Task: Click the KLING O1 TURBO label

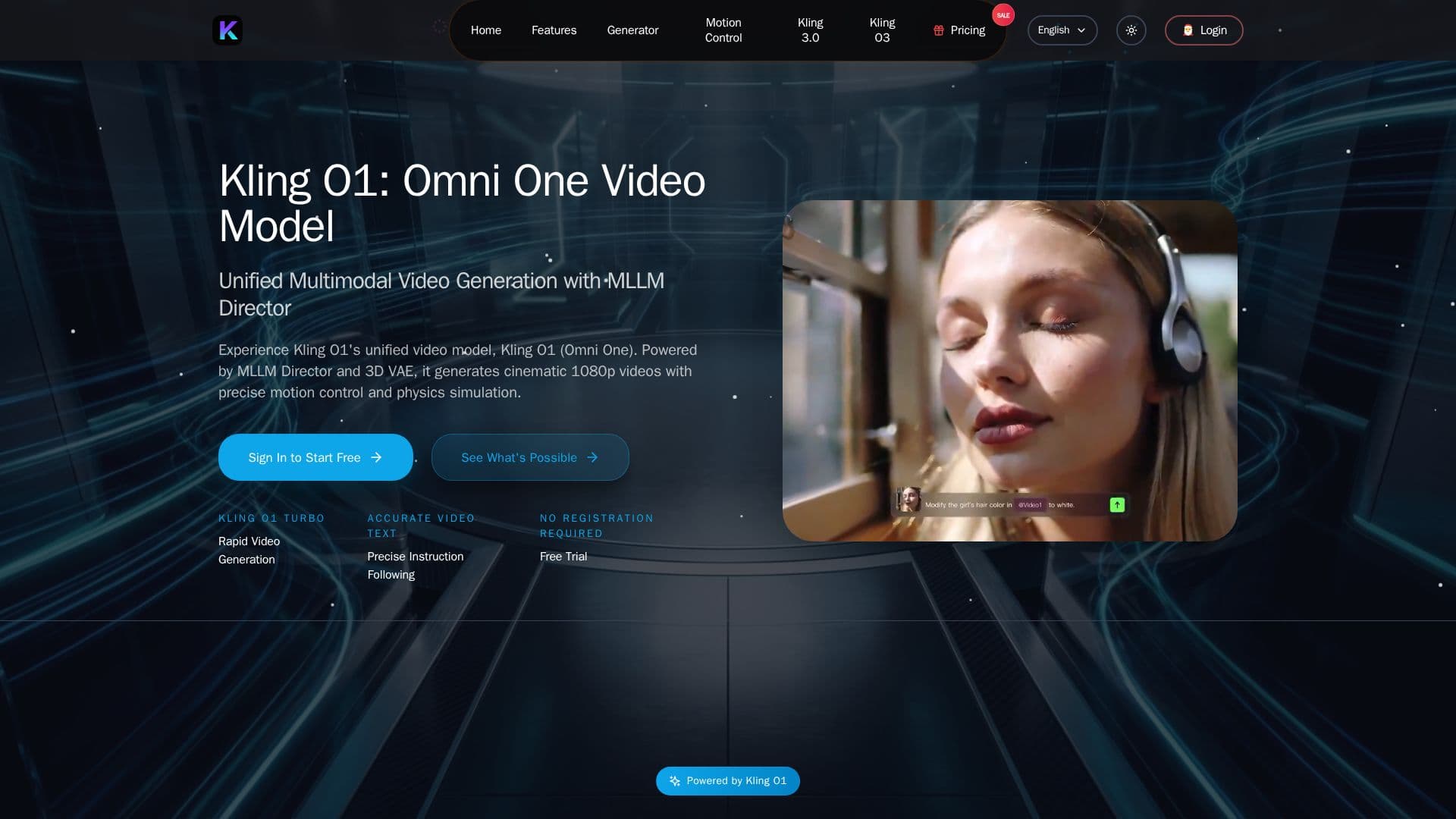Action: tap(271, 519)
